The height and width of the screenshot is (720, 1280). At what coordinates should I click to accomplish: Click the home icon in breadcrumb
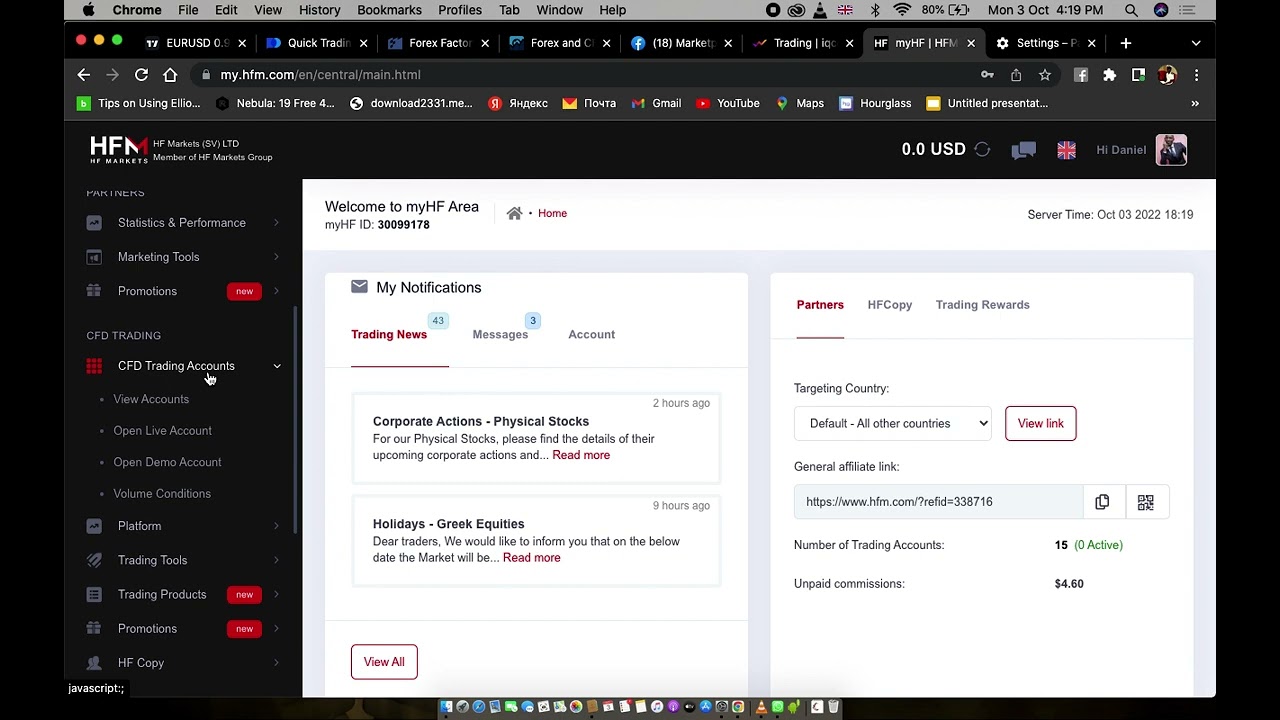pyautogui.click(x=514, y=213)
